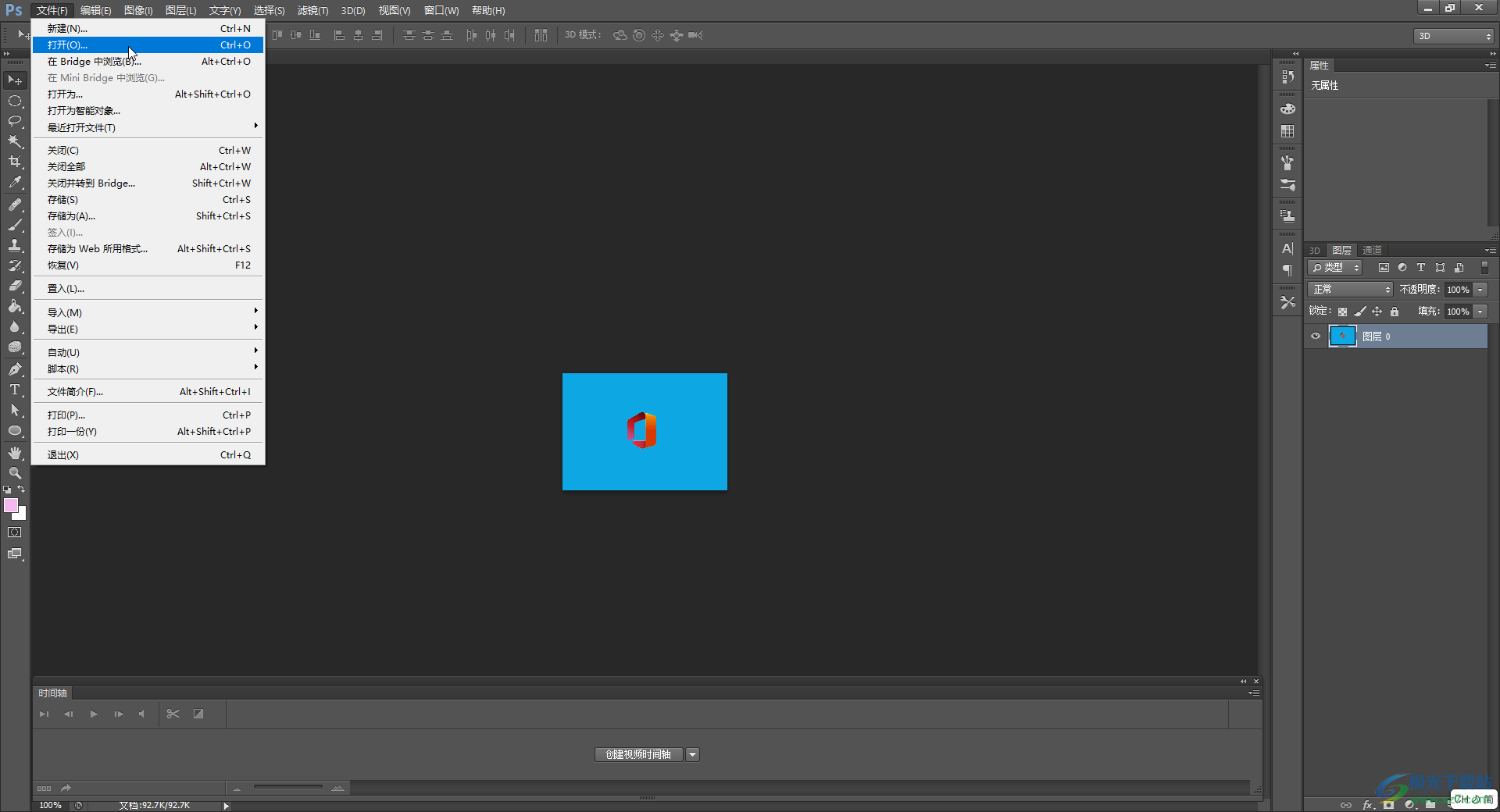Select the Crop tool
1500x812 pixels.
tap(15, 162)
